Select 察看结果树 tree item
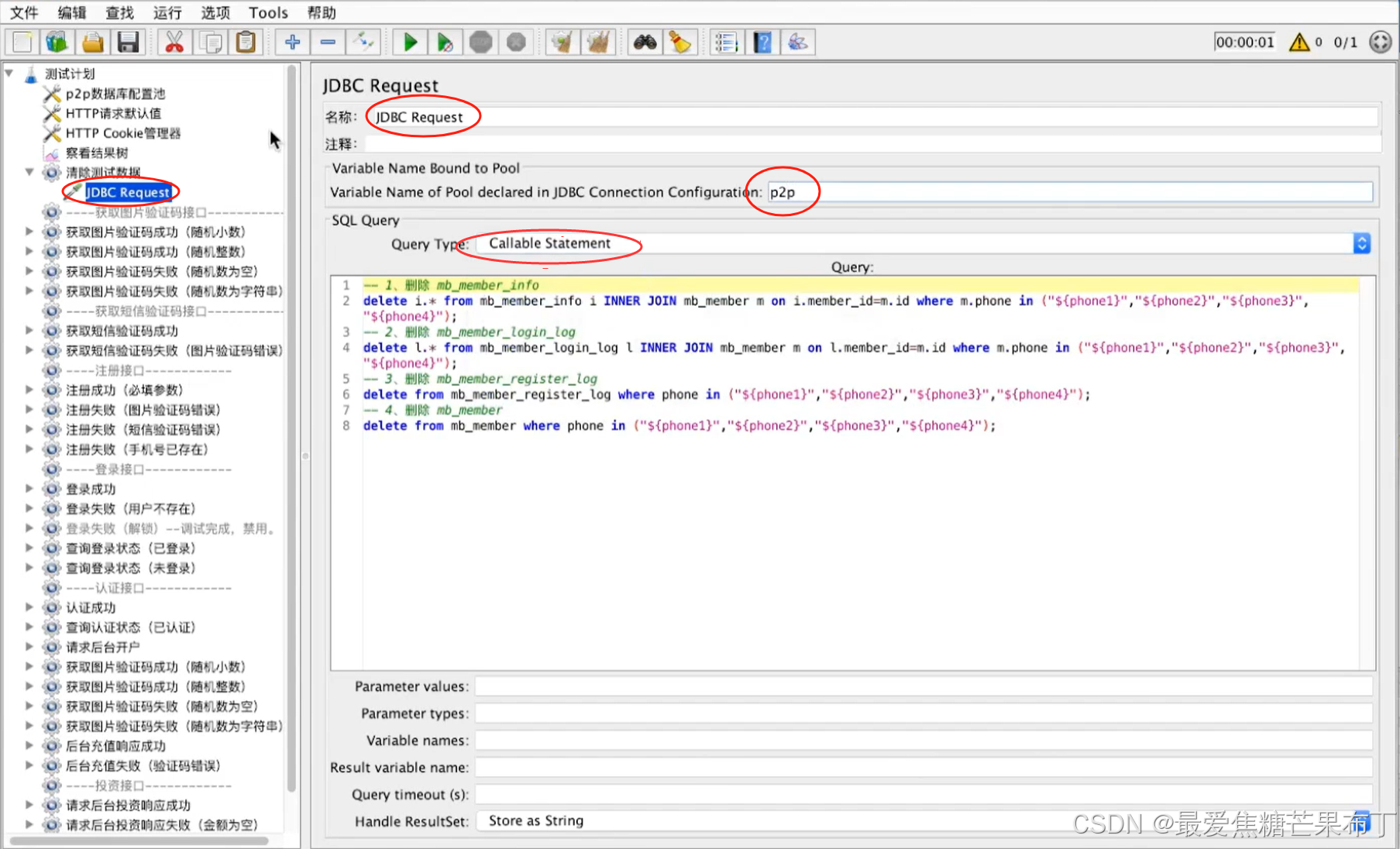Image resolution: width=1400 pixels, height=849 pixels. tap(97, 153)
